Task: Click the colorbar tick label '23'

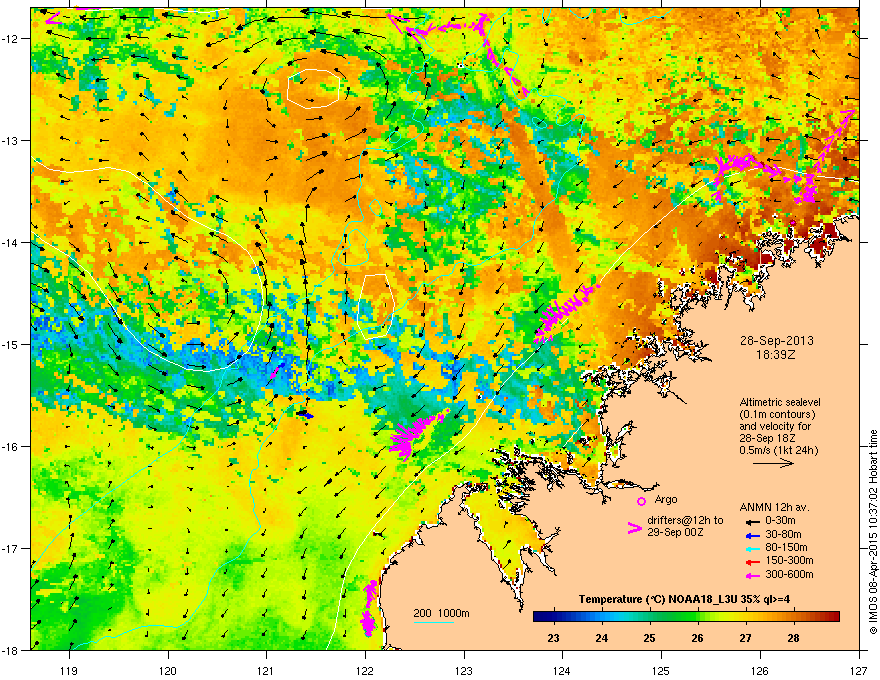Action: tap(553, 638)
